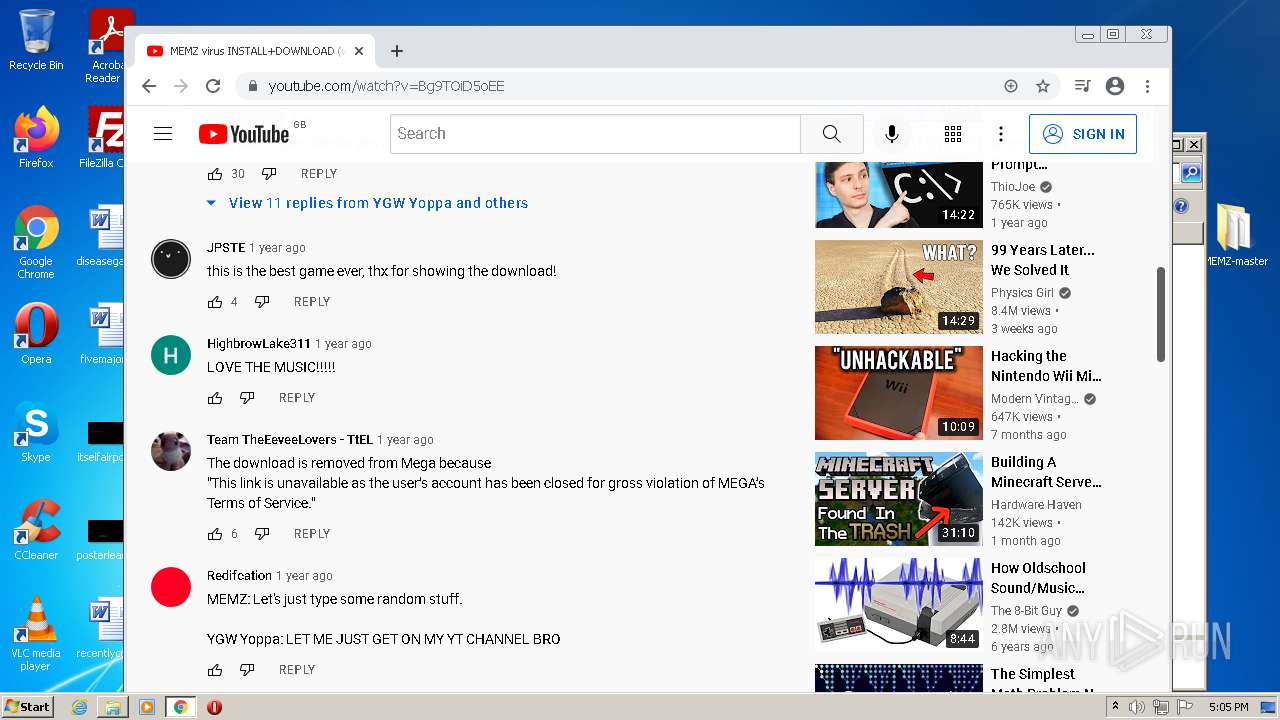1280x720 pixels.
Task: Like the Redifcation comment
Action: click(x=215, y=669)
